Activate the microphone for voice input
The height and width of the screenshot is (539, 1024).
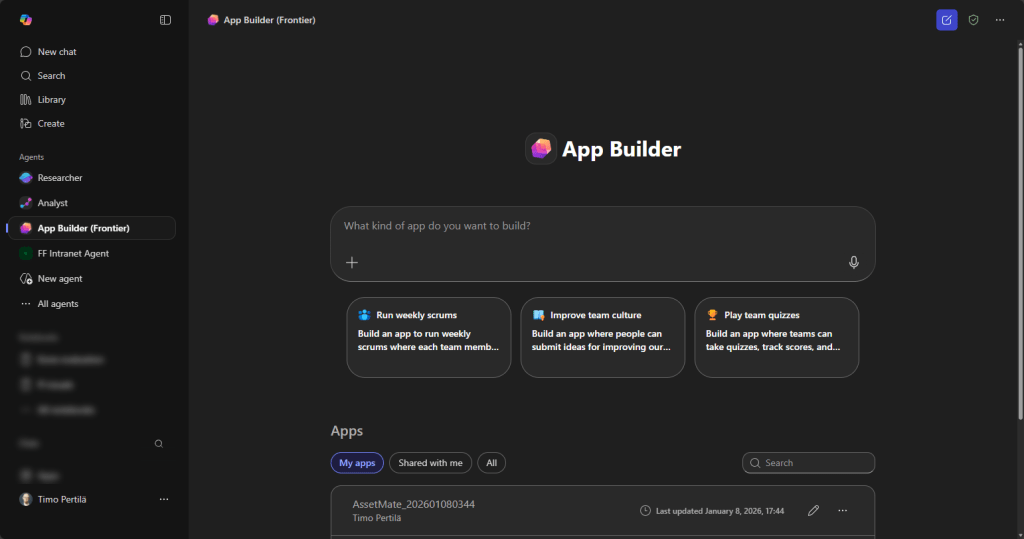tap(854, 262)
